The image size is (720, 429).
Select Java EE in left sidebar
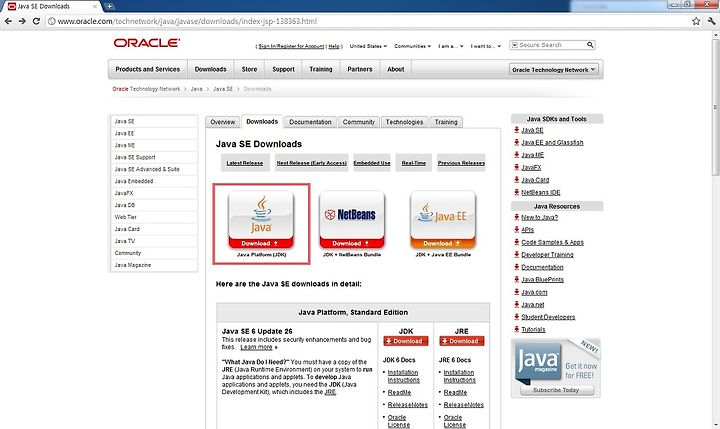point(154,133)
